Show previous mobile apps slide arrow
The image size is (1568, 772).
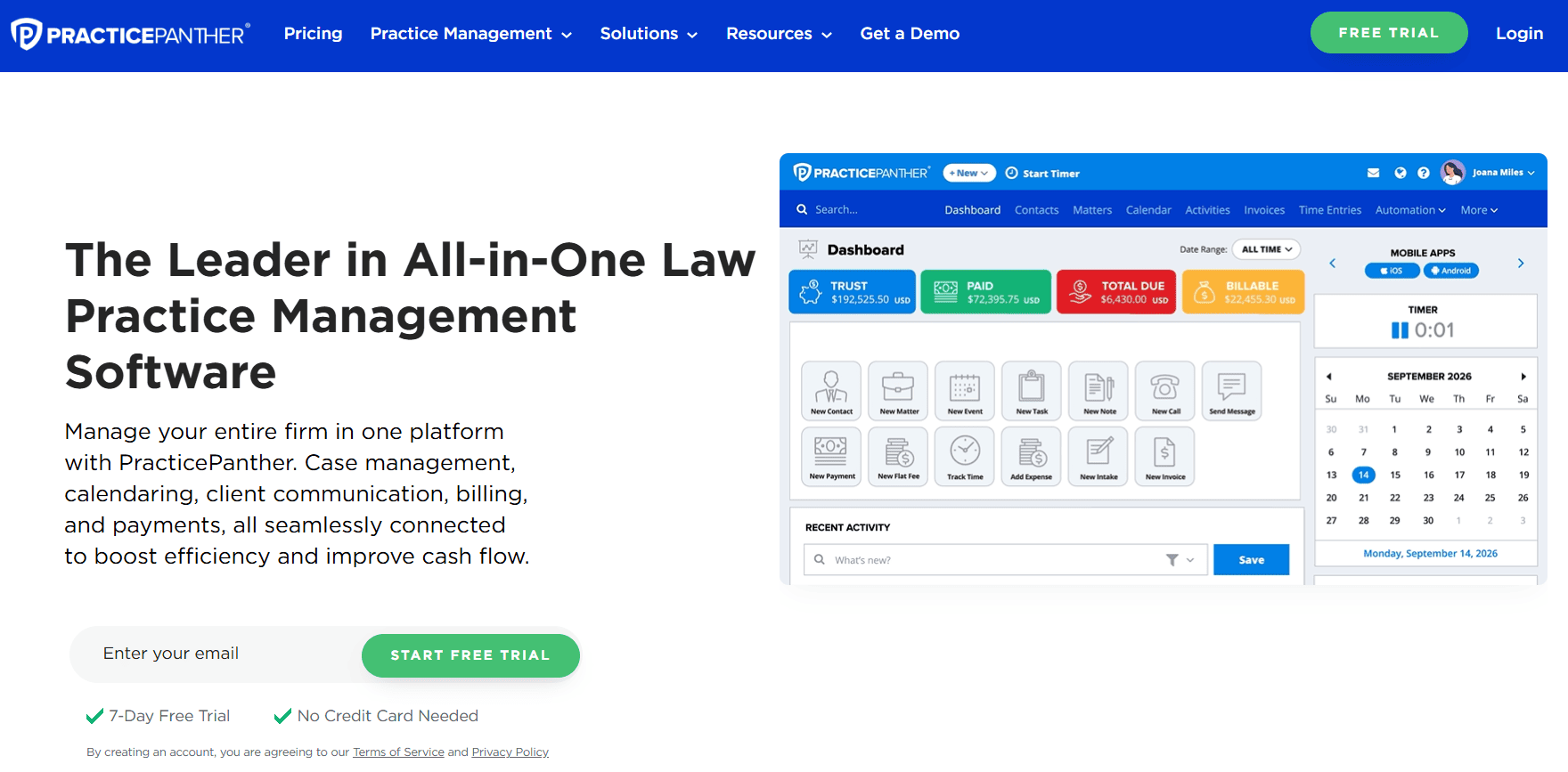(1333, 264)
